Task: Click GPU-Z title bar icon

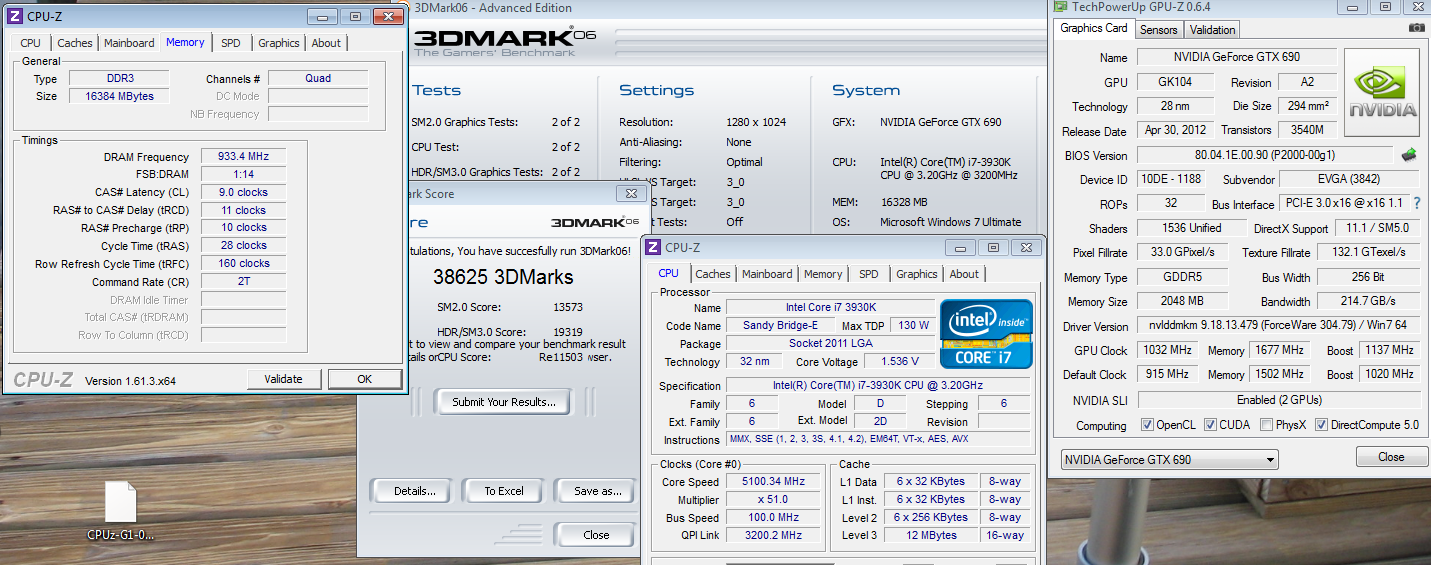Action: (x=1061, y=6)
